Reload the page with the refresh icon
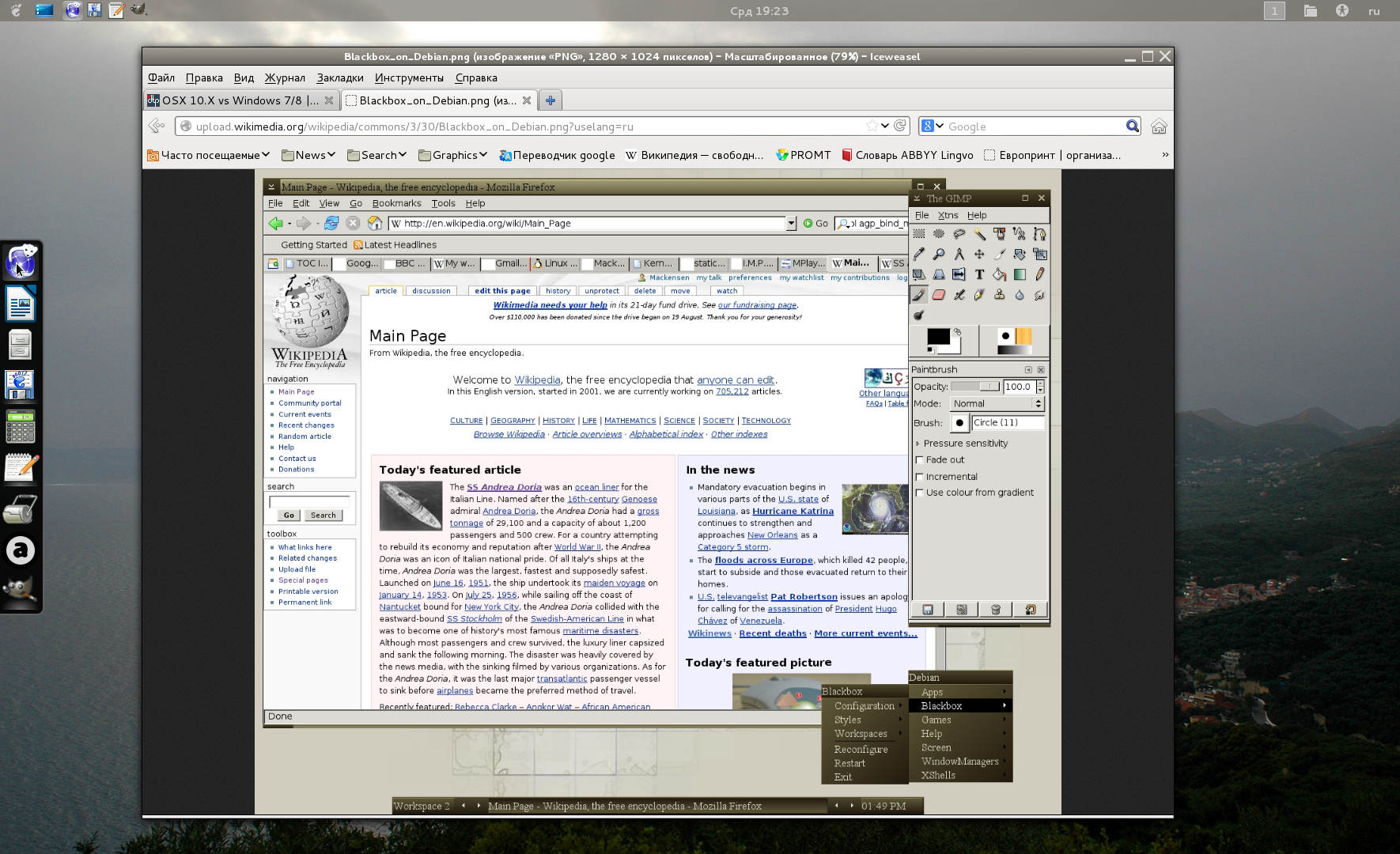The width and height of the screenshot is (1400, 854). (x=899, y=126)
